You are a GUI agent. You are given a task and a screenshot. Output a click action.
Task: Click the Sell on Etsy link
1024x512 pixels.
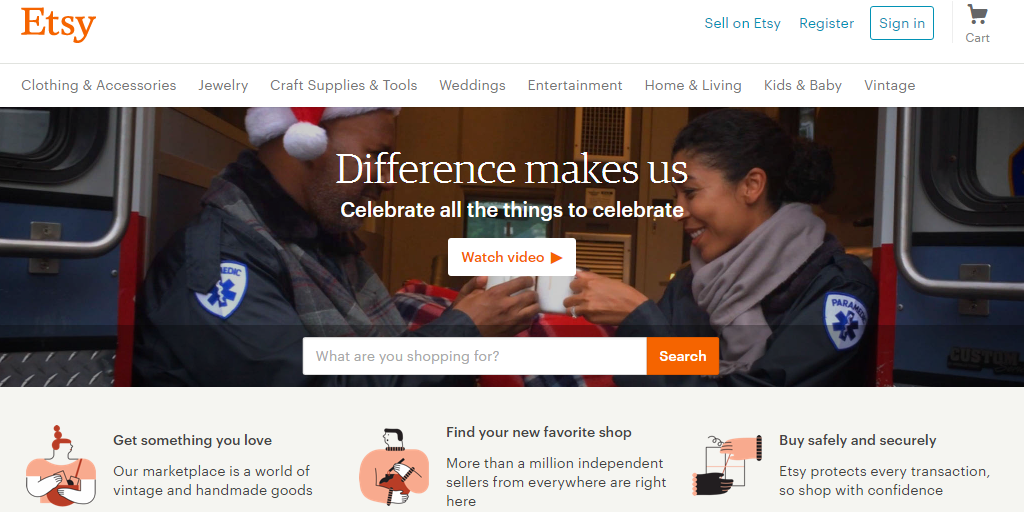click(x=743, y=24)
